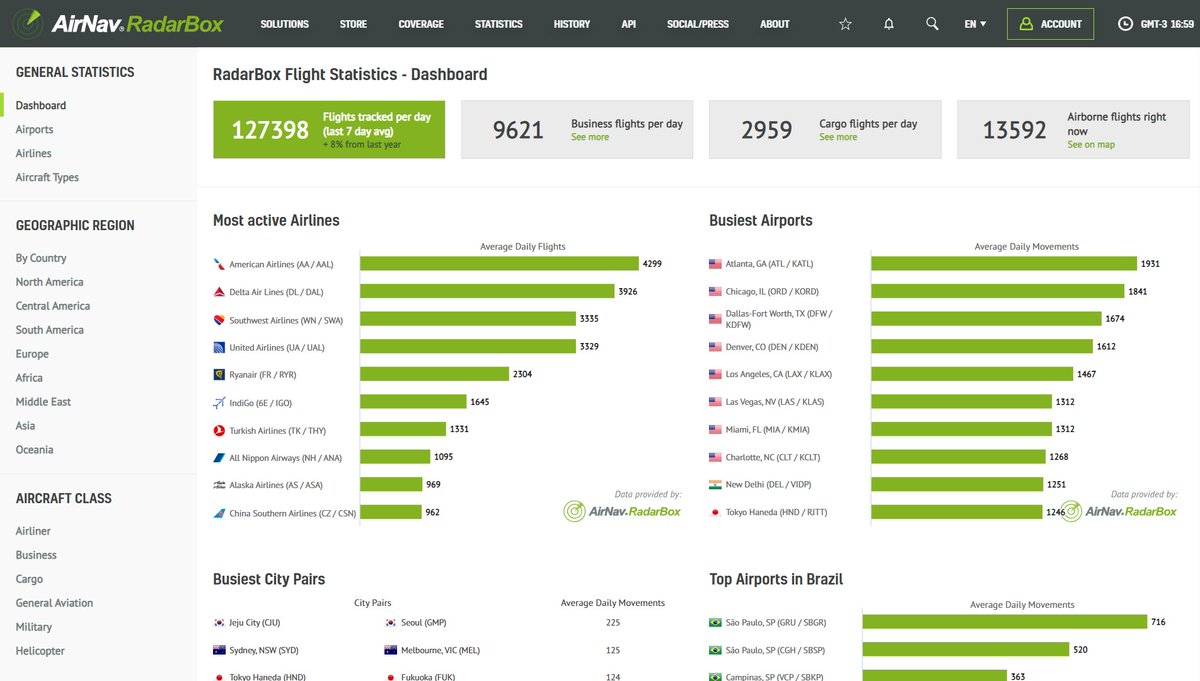
Task: Click See more under Business flights
Action: pyautogui.click(x=590, y=137)
